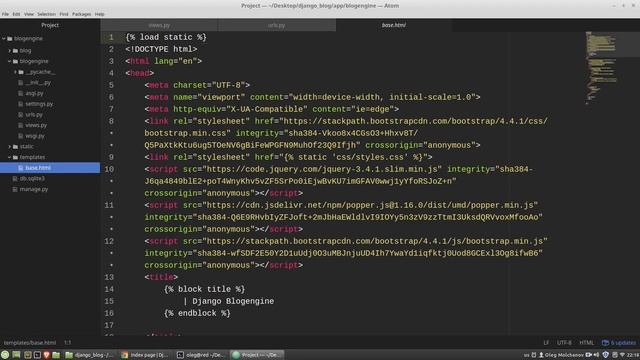Open manage.py in the tree

click(x=34, y=189)
